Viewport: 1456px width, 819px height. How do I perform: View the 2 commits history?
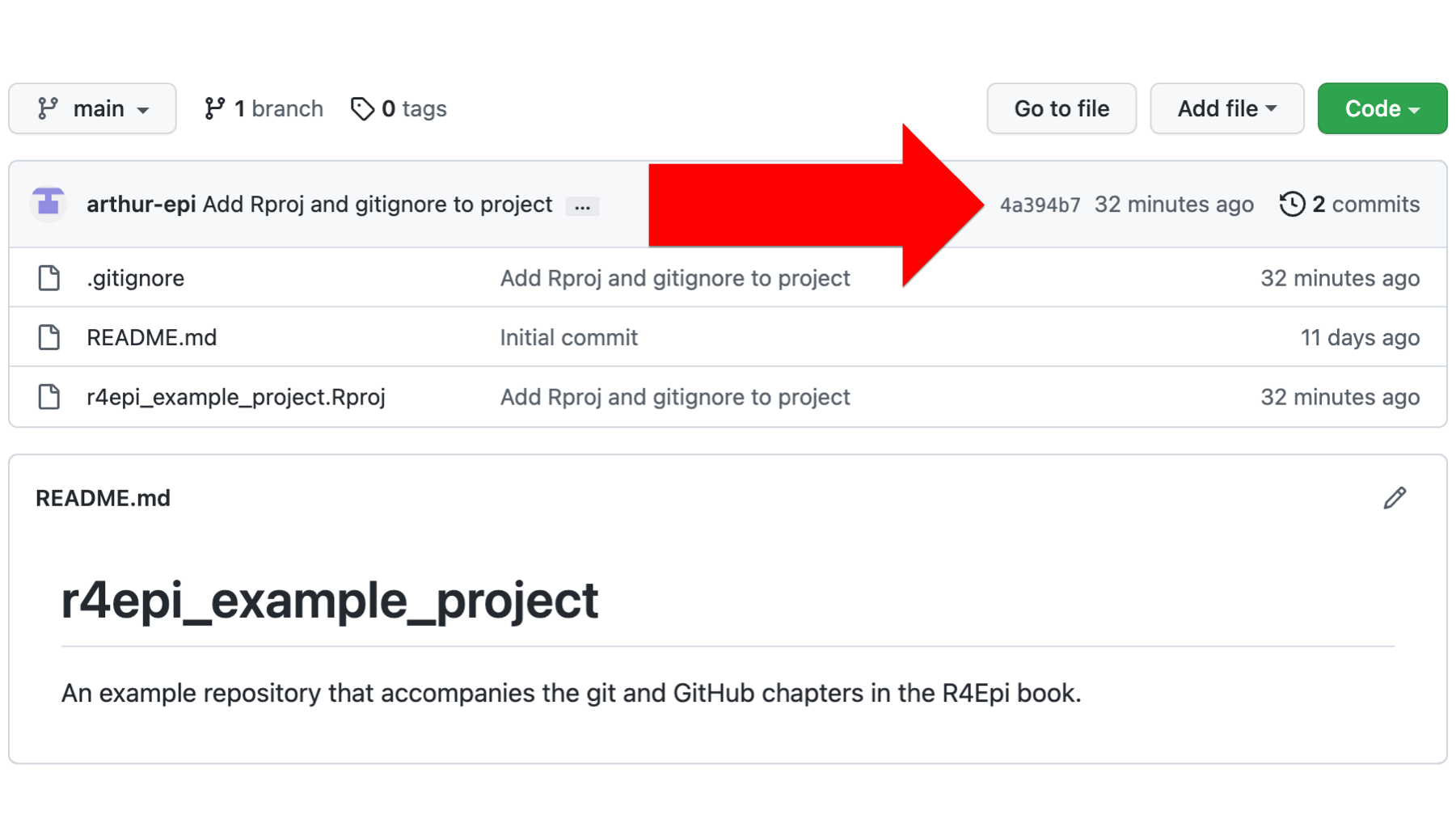tap(1349, 204)
